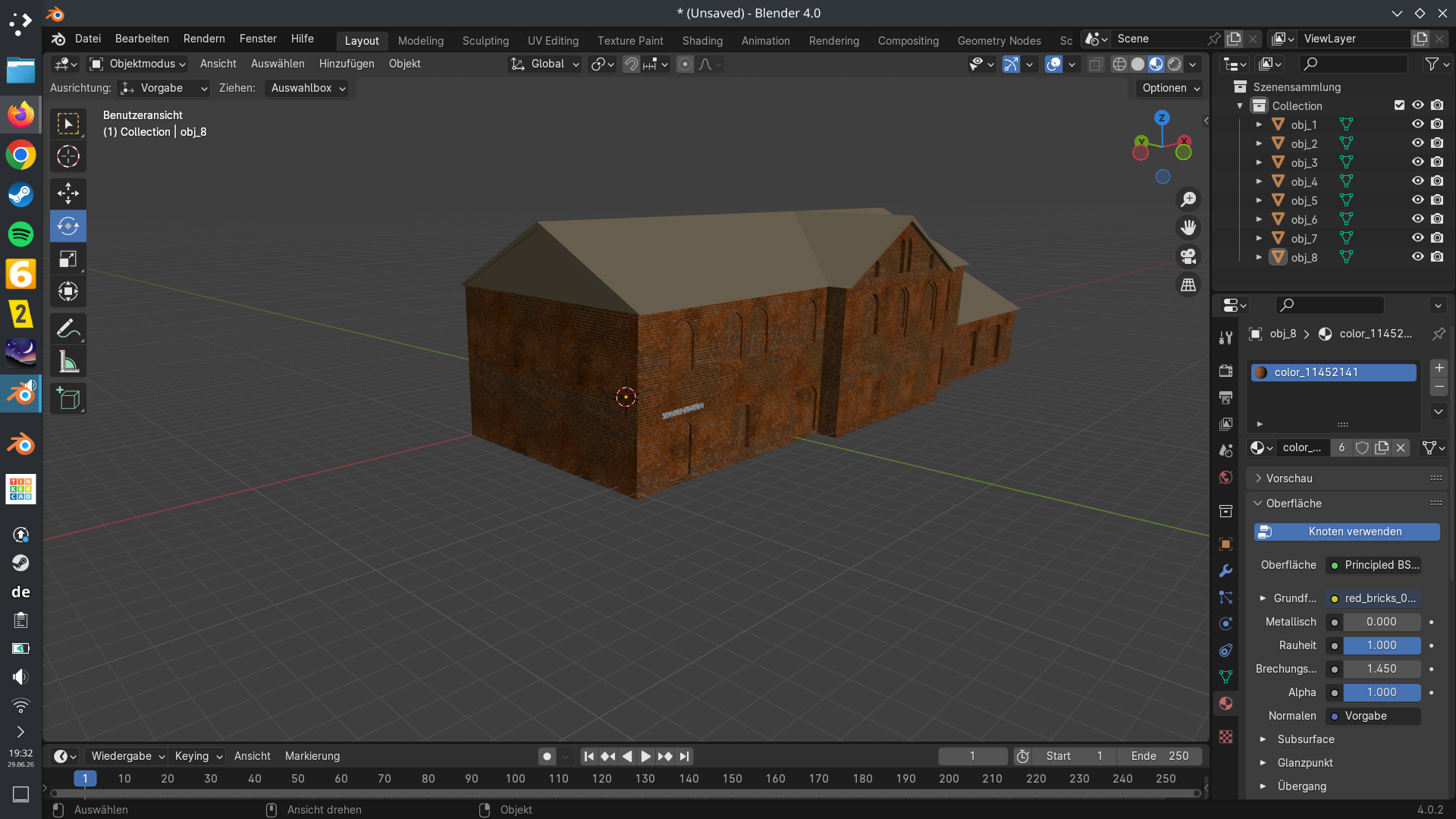
Task: Select the Transform tool
Action: 68,291
